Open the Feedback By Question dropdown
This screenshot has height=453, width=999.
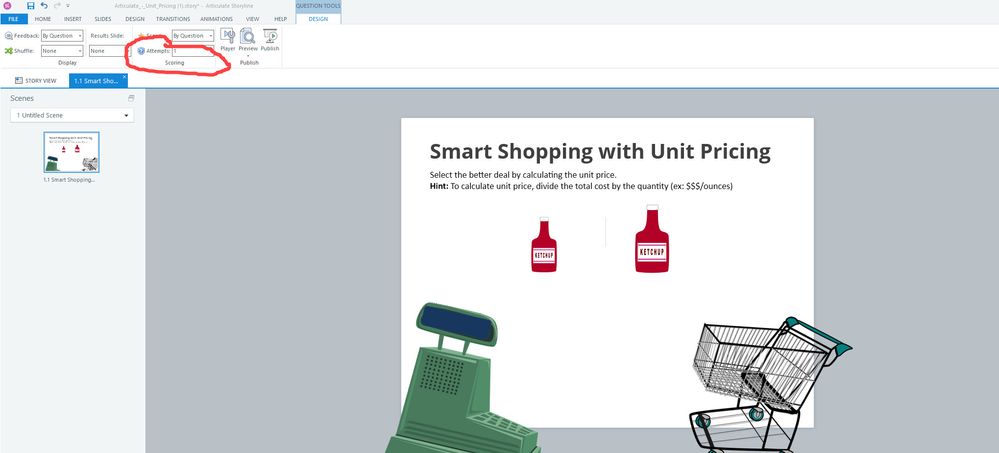62,36
